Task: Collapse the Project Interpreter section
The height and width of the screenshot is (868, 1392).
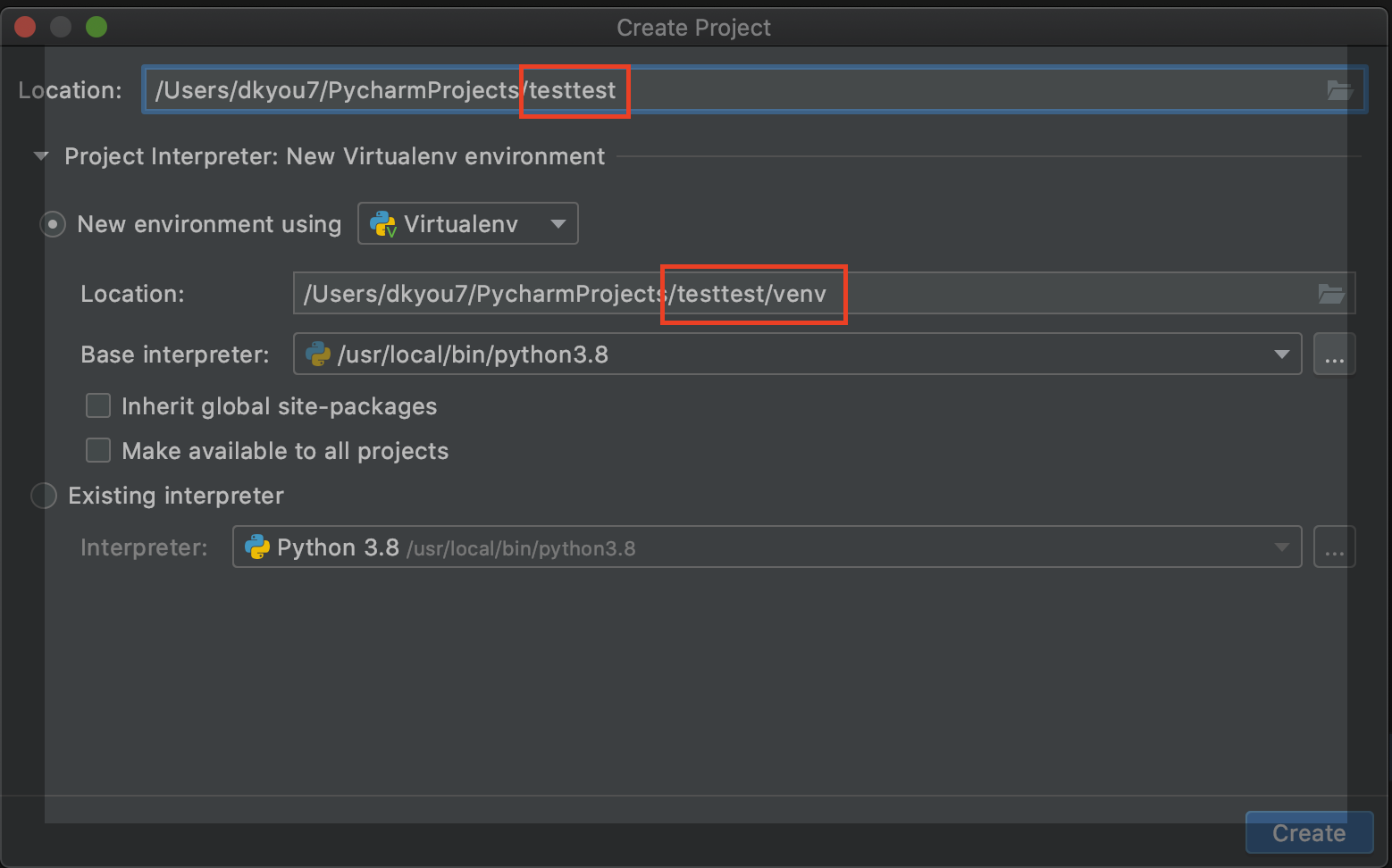Action: pos(41,156)
